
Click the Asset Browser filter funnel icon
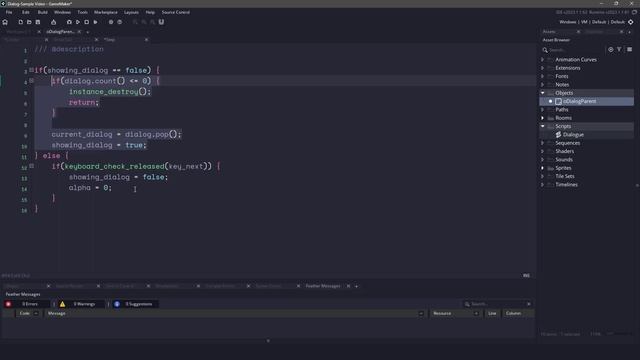pos(619,49)
